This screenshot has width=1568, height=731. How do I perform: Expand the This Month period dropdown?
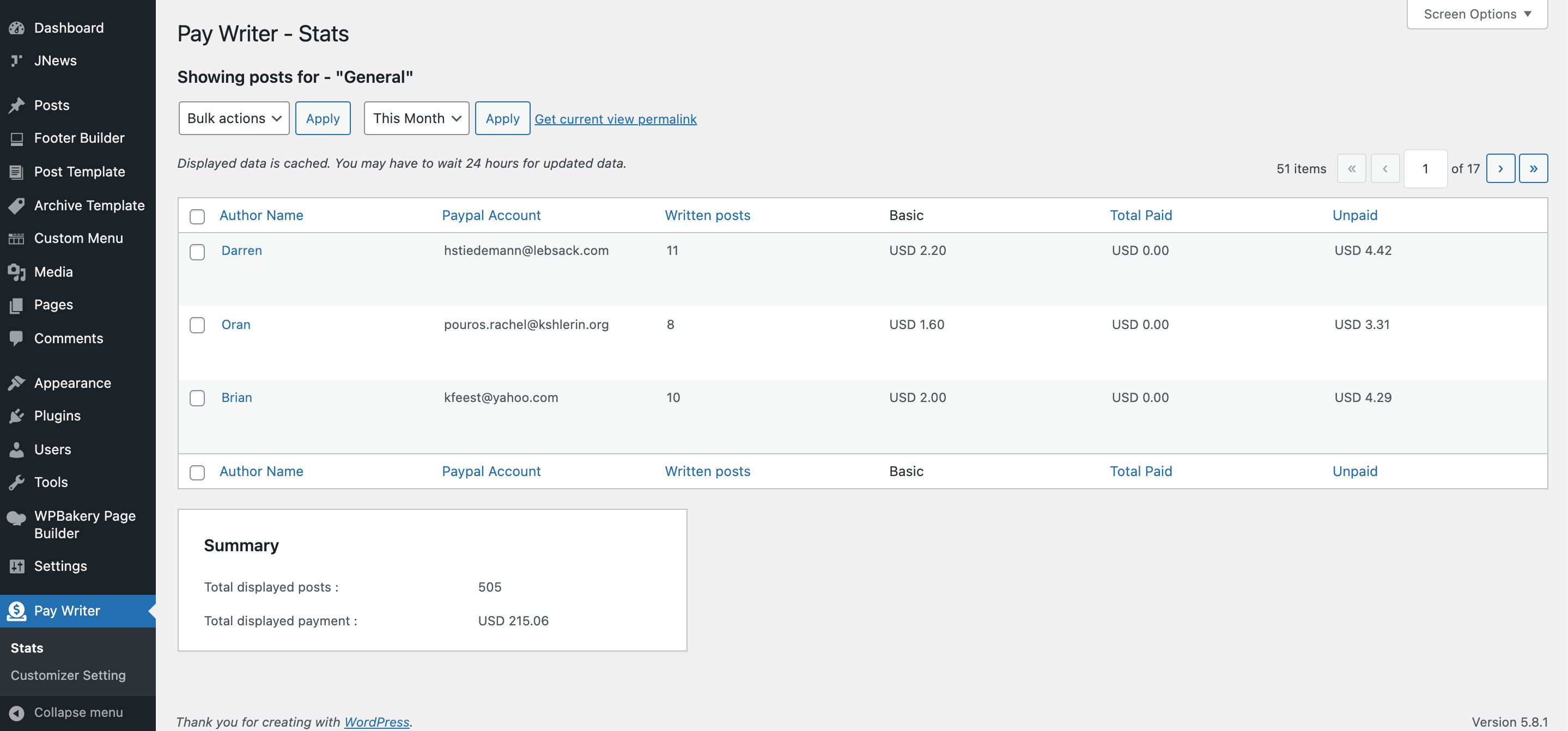pos(416,118)
